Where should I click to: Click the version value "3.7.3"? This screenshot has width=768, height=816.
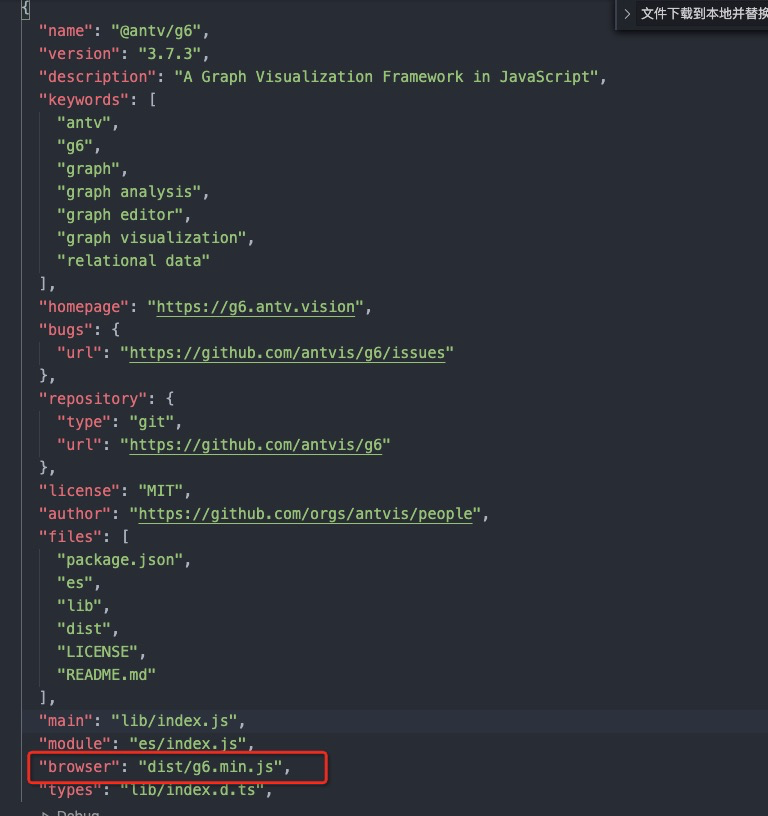click(170, 54)
